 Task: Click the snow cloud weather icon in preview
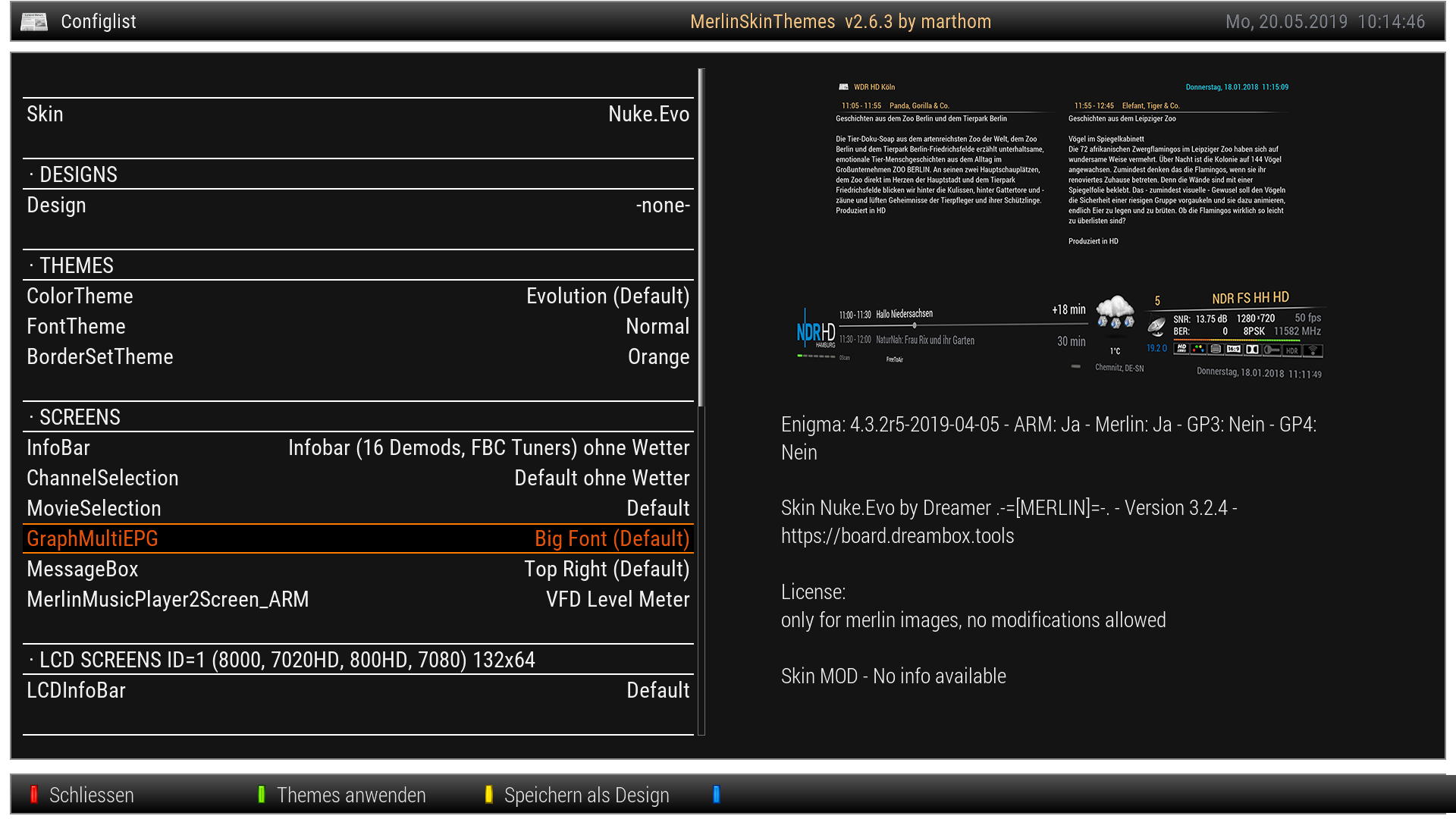pos(1115,312)
